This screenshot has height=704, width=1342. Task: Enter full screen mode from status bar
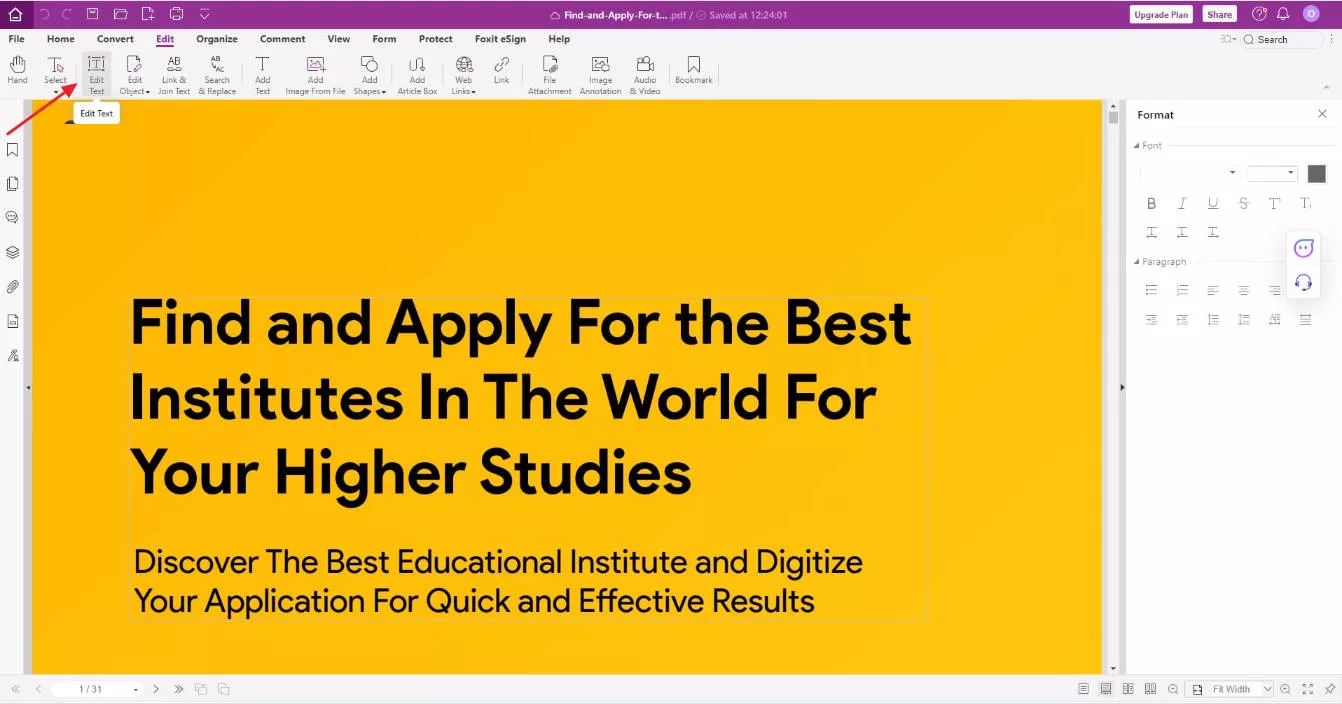point(1307,689)
